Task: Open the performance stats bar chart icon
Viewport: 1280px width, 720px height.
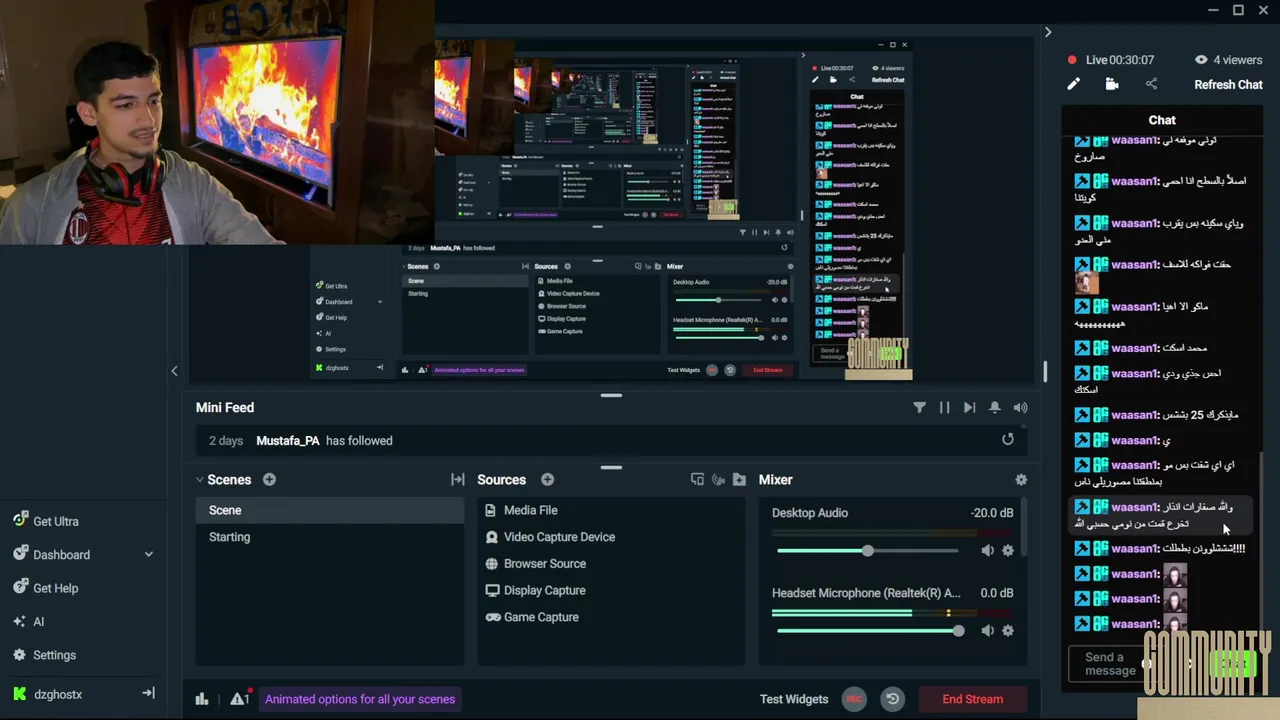Action: (x=202, y=699)
